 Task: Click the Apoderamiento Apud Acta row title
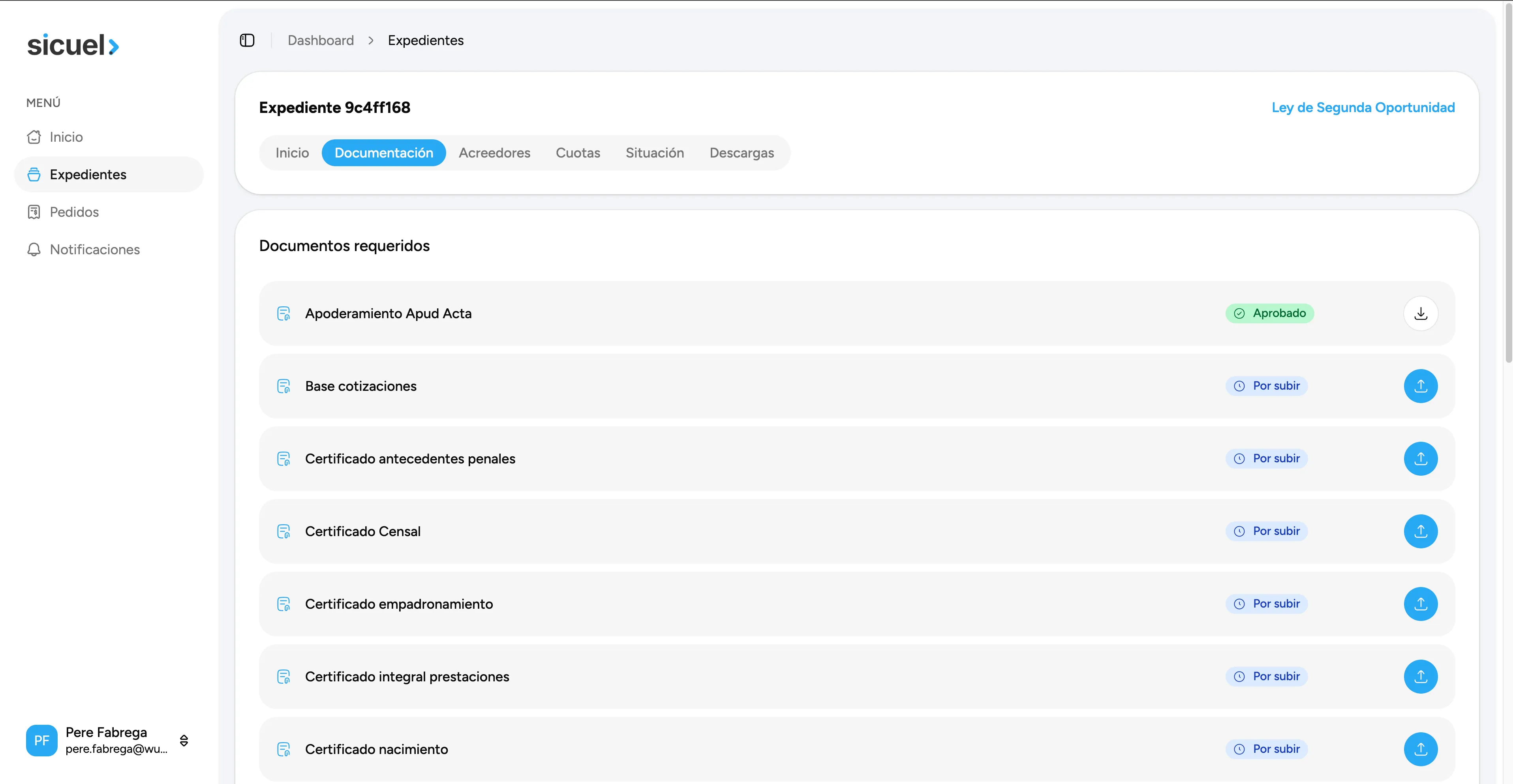coord(388,313)
